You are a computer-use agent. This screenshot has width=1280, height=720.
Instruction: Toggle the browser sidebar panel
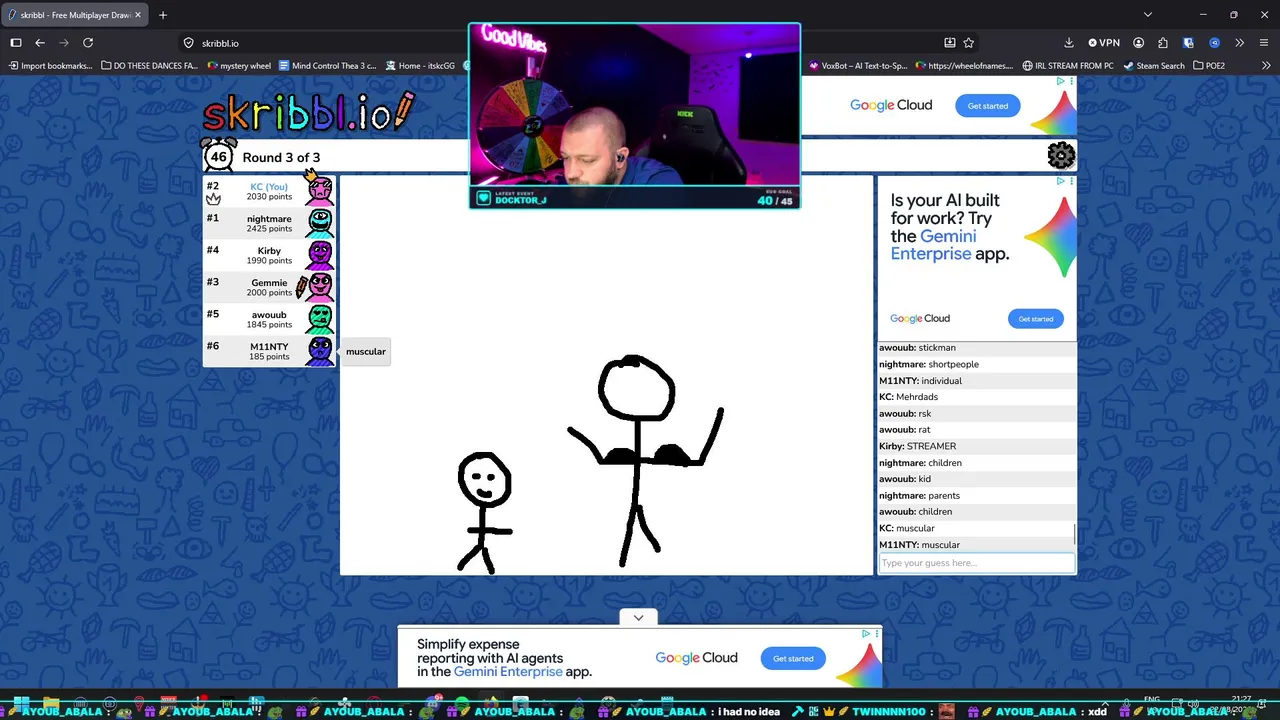16,43
